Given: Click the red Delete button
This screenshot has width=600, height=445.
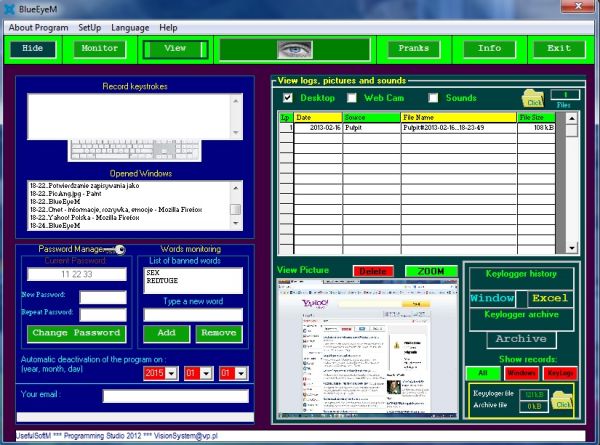Looking at the screenshot, I should 373,271.
